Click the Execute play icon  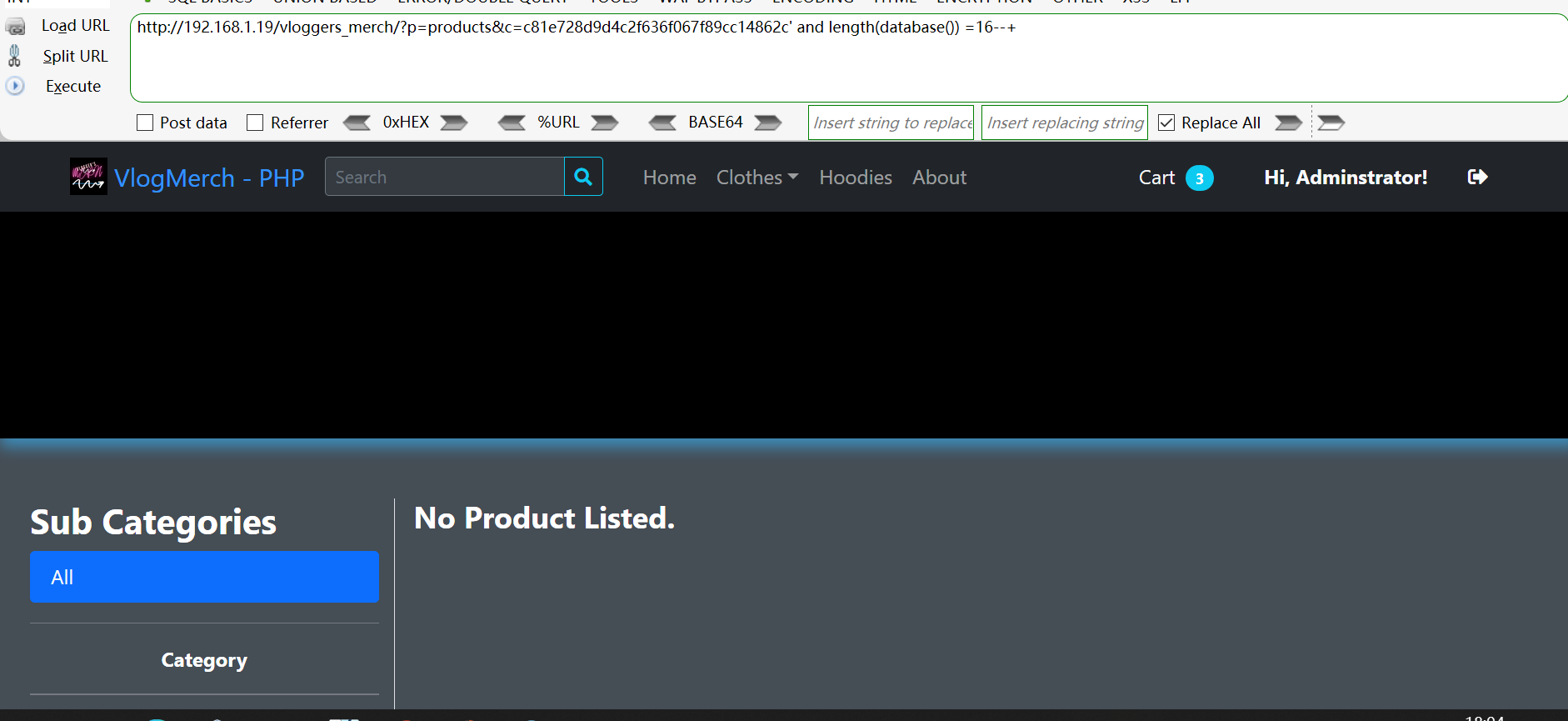point(15,86)
